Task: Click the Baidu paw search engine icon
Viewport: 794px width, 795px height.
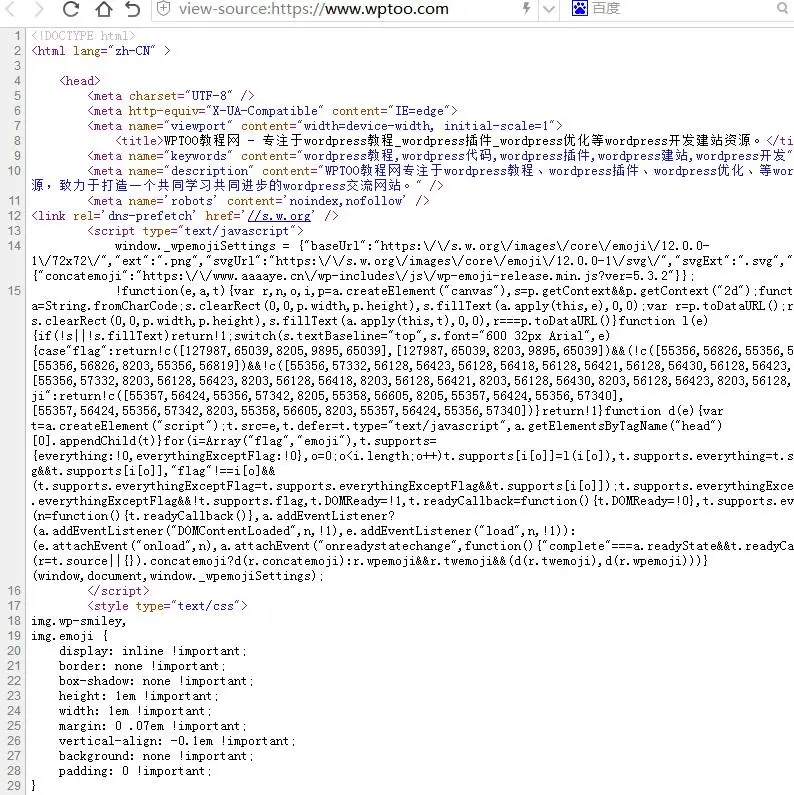Action: point(580,8)
